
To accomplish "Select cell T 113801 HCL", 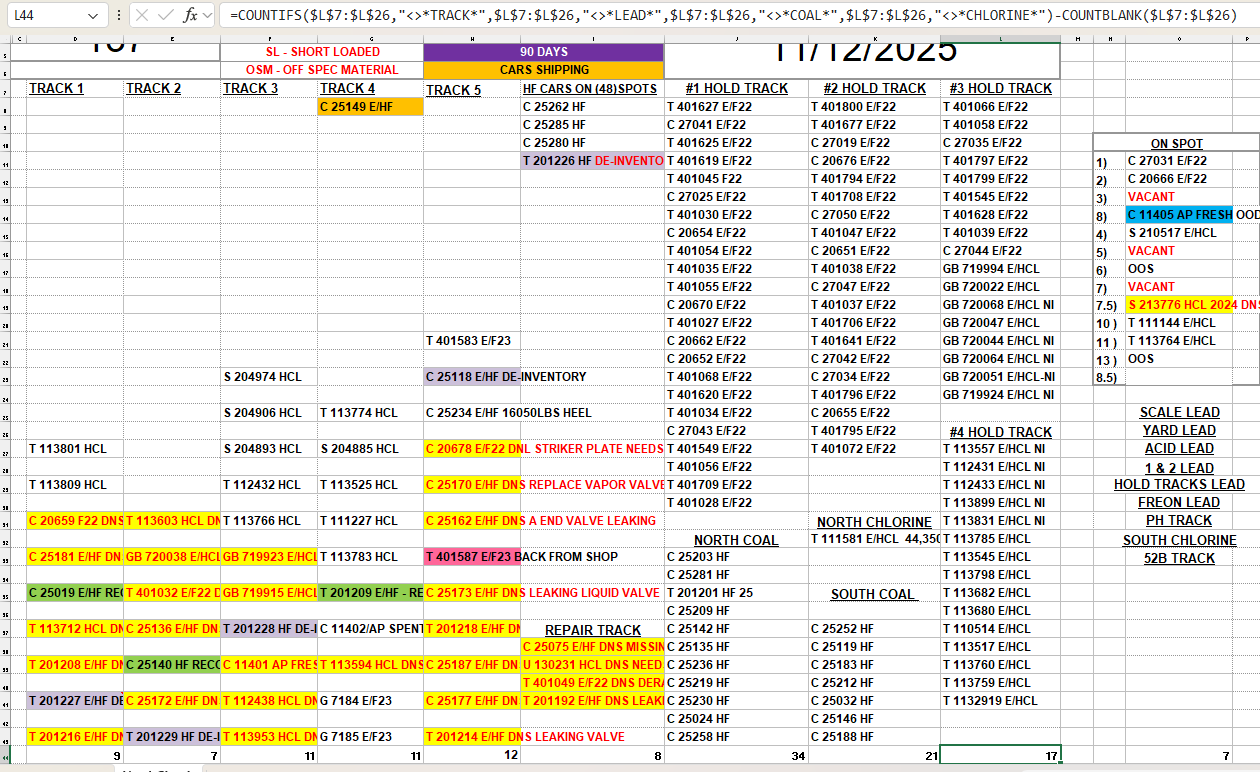I will [75, 448].
